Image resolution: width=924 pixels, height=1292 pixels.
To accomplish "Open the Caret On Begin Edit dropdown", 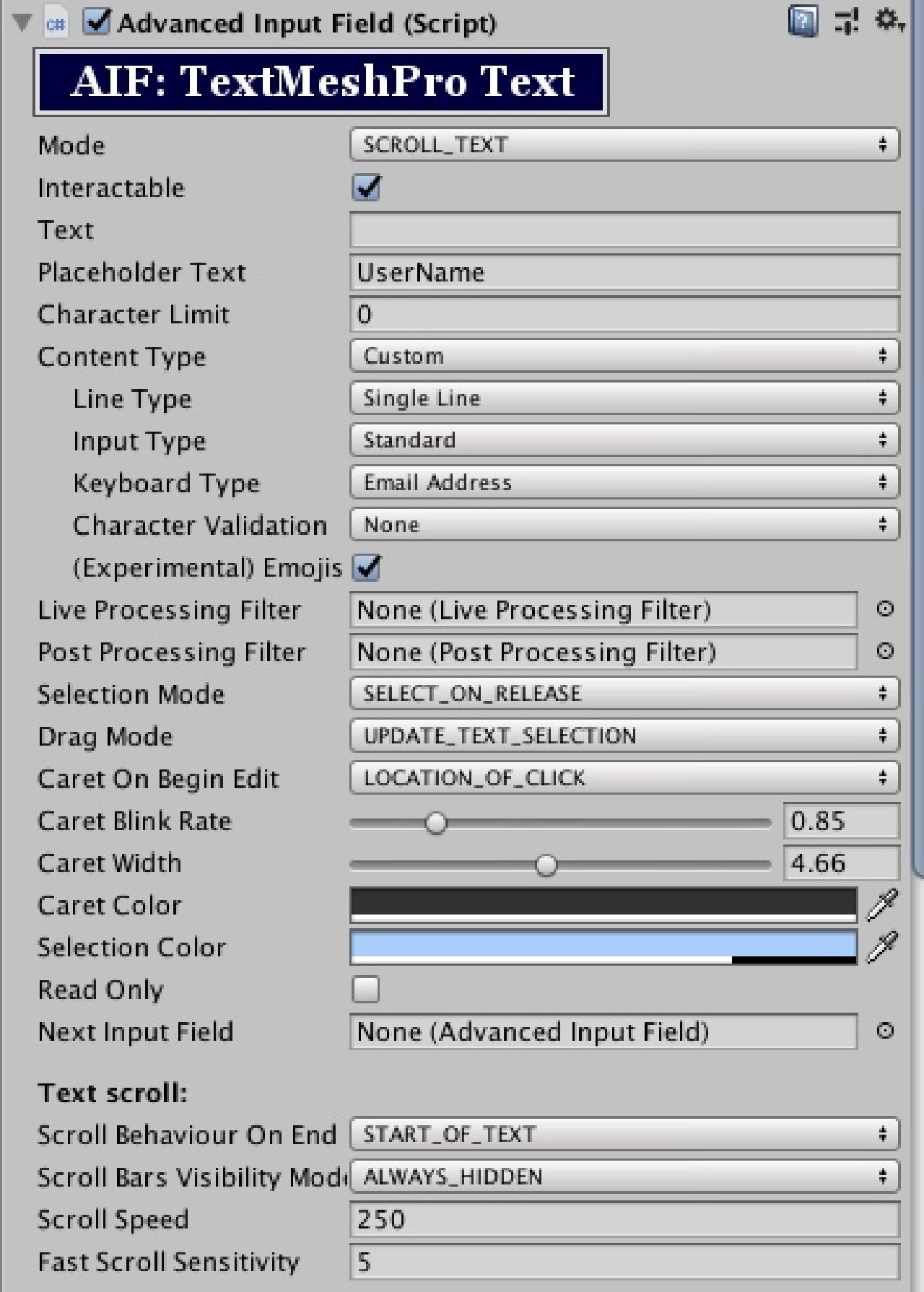I will pyautogui.click(x=624, y=777).
